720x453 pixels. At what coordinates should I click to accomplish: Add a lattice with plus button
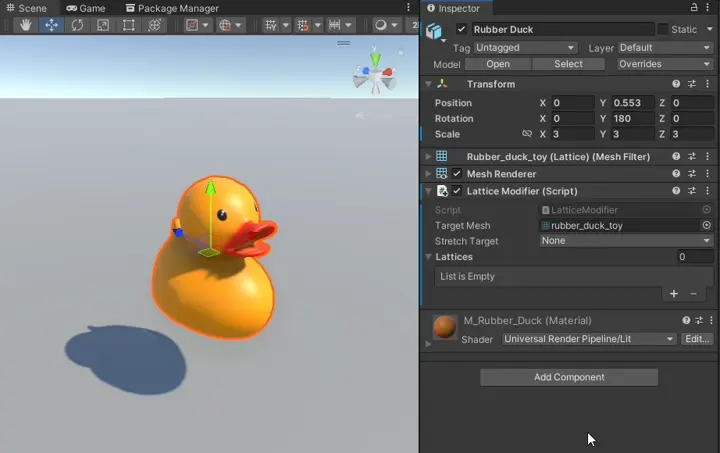(x=674, y=293)
